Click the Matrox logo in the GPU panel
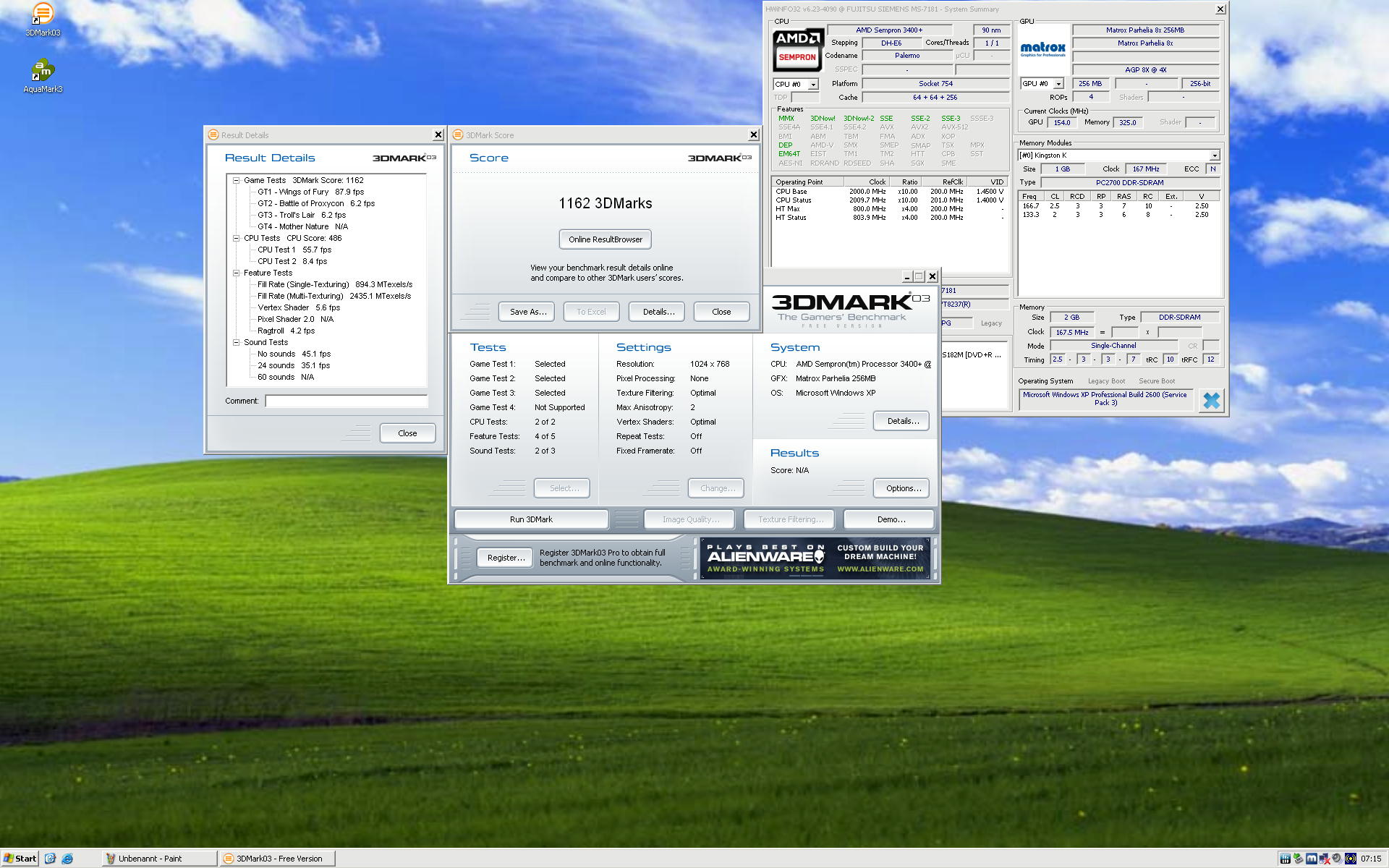 pyautogui.click(x=1042, y=49)
